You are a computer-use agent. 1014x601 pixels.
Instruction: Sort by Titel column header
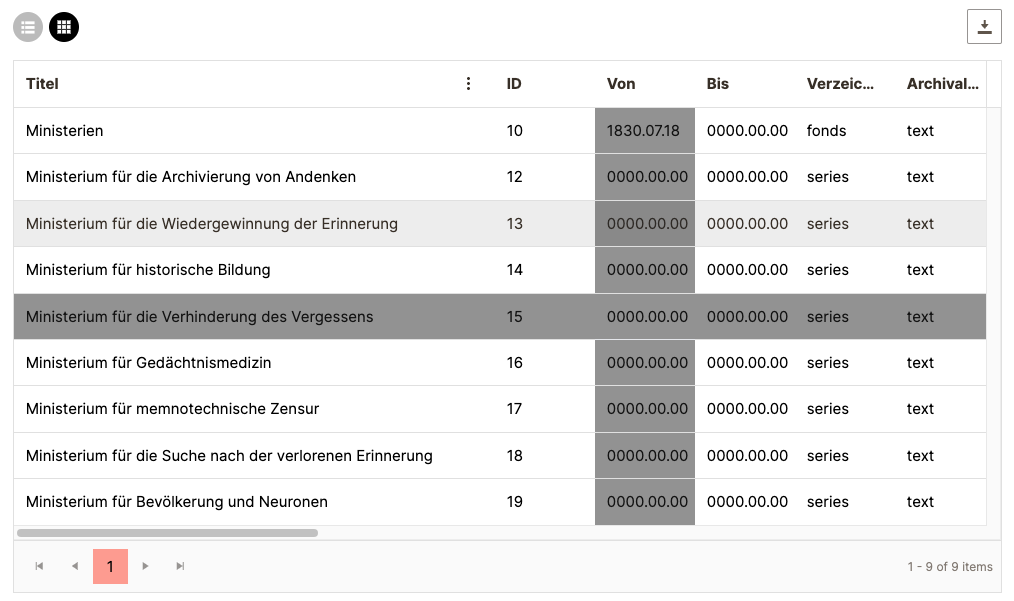coord(43,84)
